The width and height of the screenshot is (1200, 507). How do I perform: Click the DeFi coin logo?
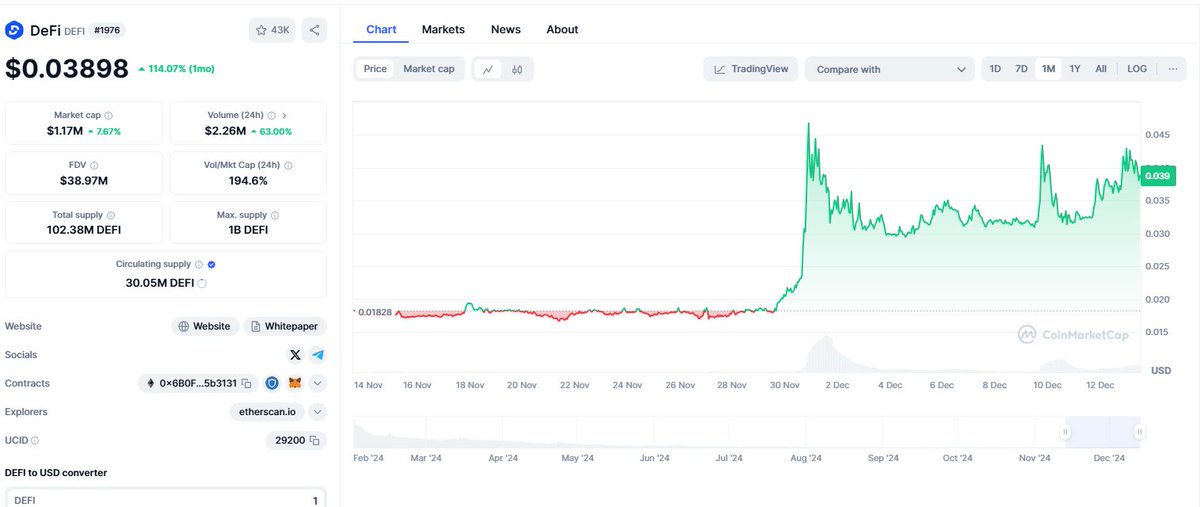coord(14,30)
